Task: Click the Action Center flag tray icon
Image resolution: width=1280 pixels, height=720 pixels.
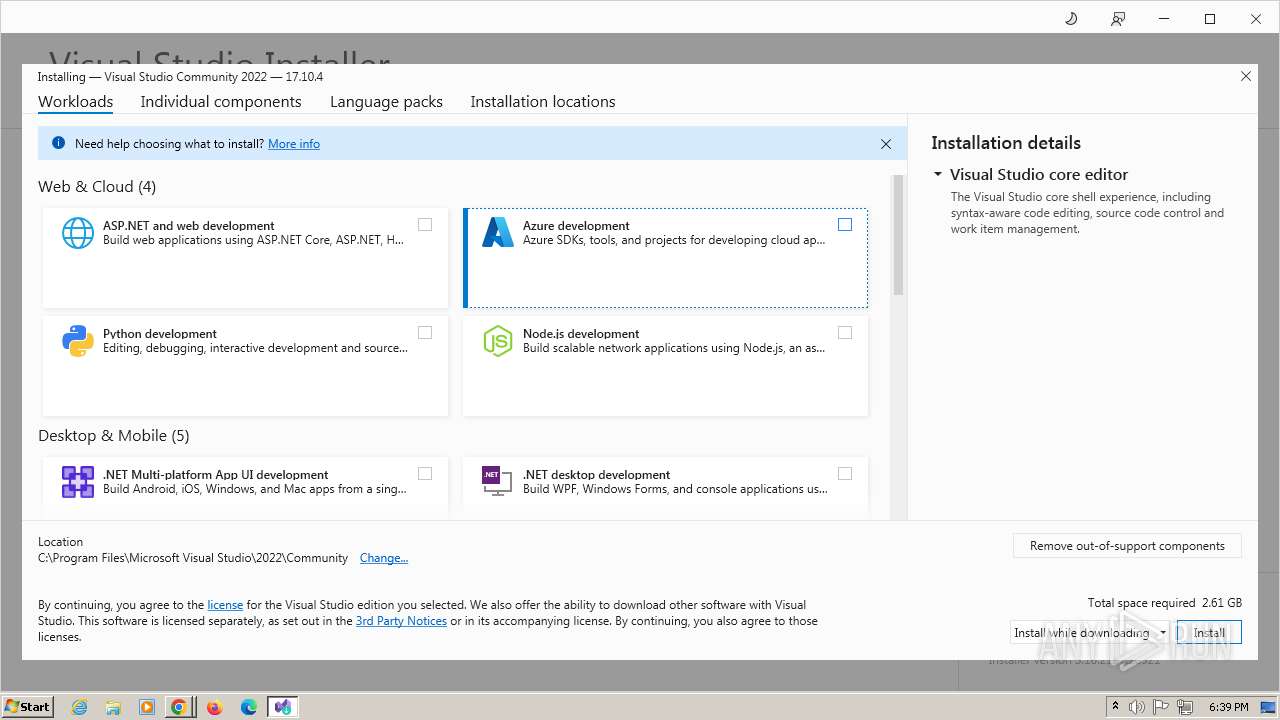Action: tap(1162, 707)
